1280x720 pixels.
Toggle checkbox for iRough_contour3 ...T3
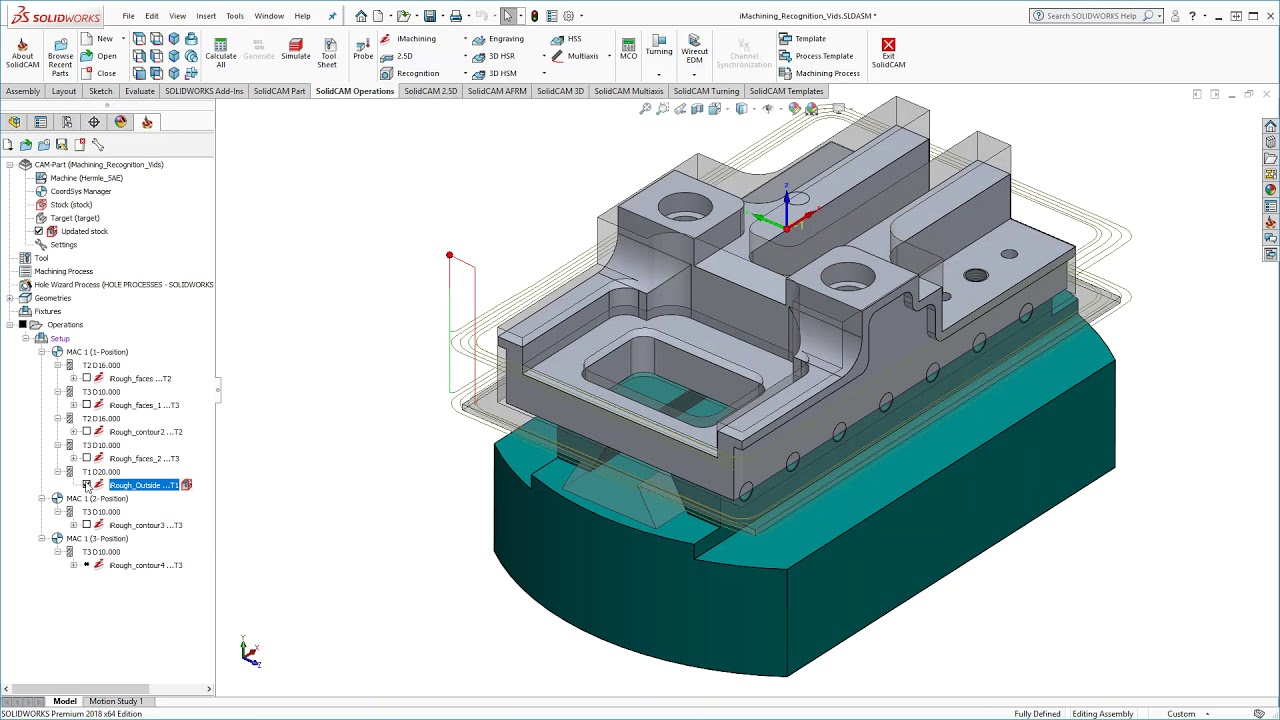coord(86,525)
